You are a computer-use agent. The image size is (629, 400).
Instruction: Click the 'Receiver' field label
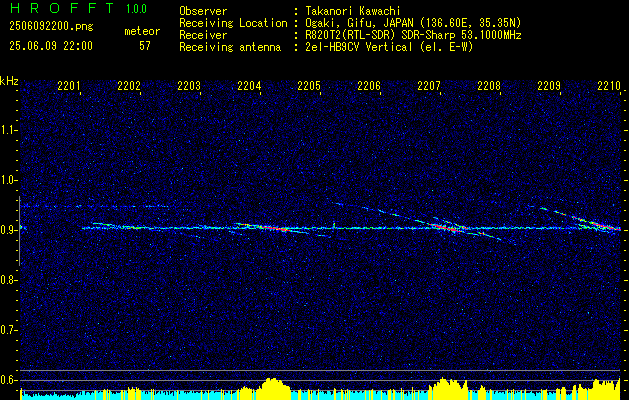pyautogui.click(x=203, y=35)
